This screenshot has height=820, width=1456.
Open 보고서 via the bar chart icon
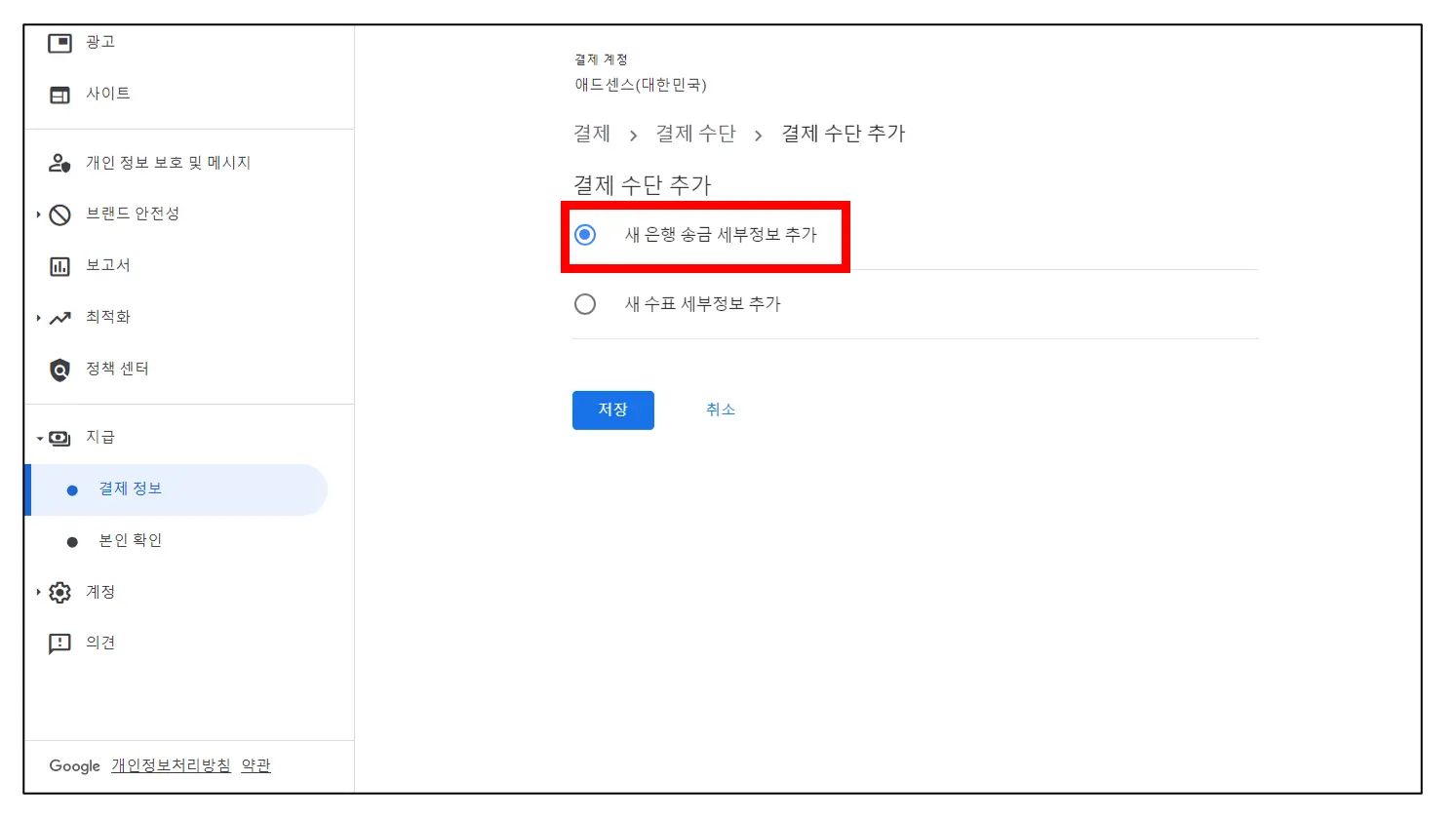click(59, 264)
